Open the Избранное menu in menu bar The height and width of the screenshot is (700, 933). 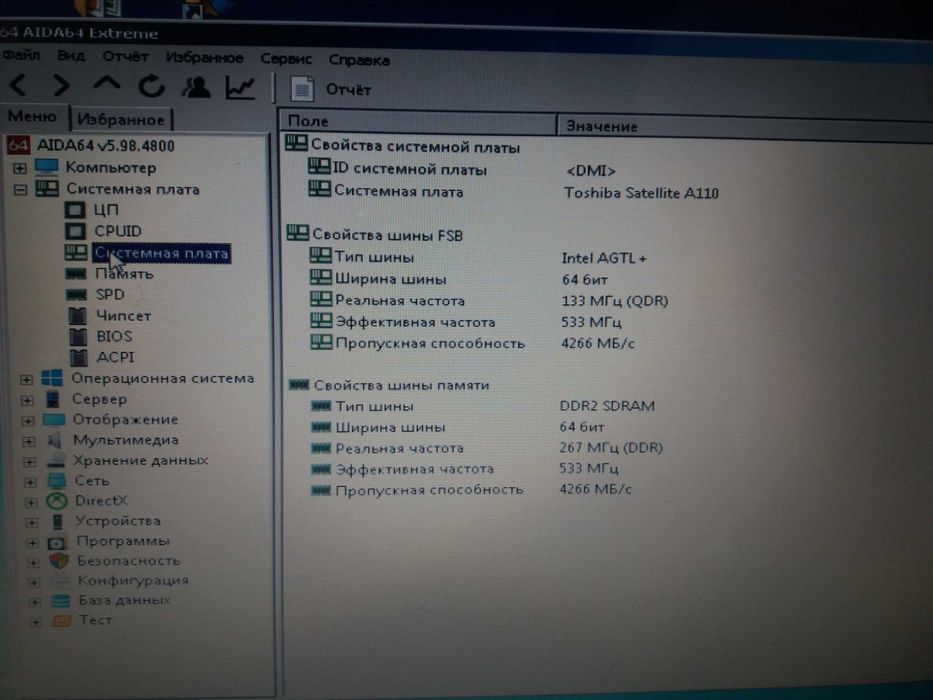click(x=204, y=58)
